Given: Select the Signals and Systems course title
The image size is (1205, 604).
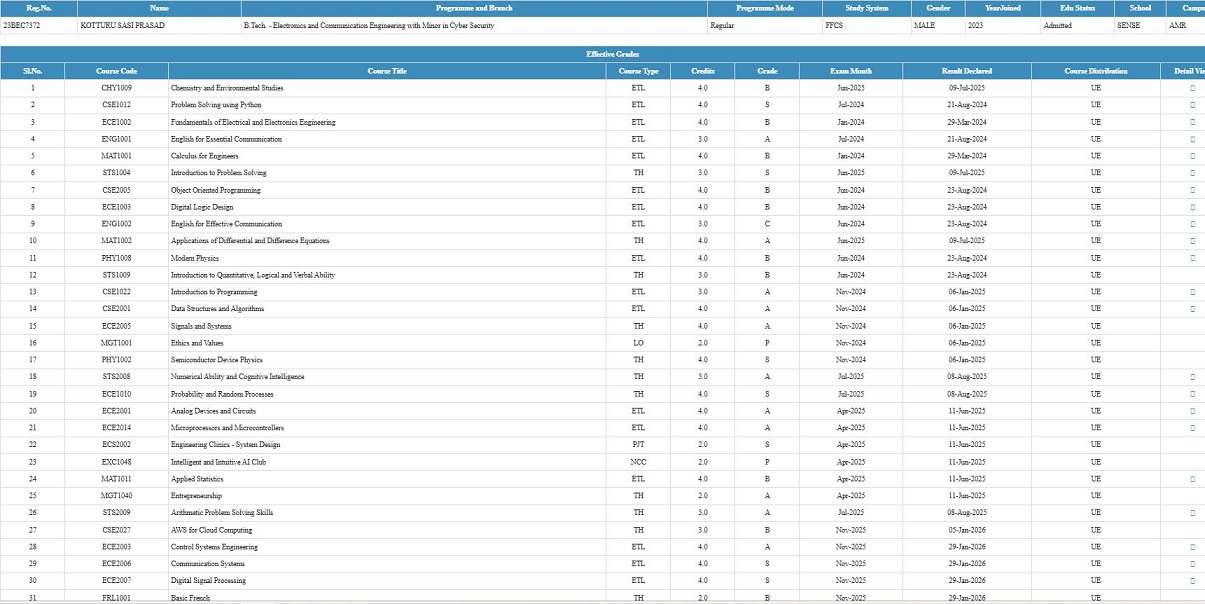Looking at the screenshot, I should [201, 326].
